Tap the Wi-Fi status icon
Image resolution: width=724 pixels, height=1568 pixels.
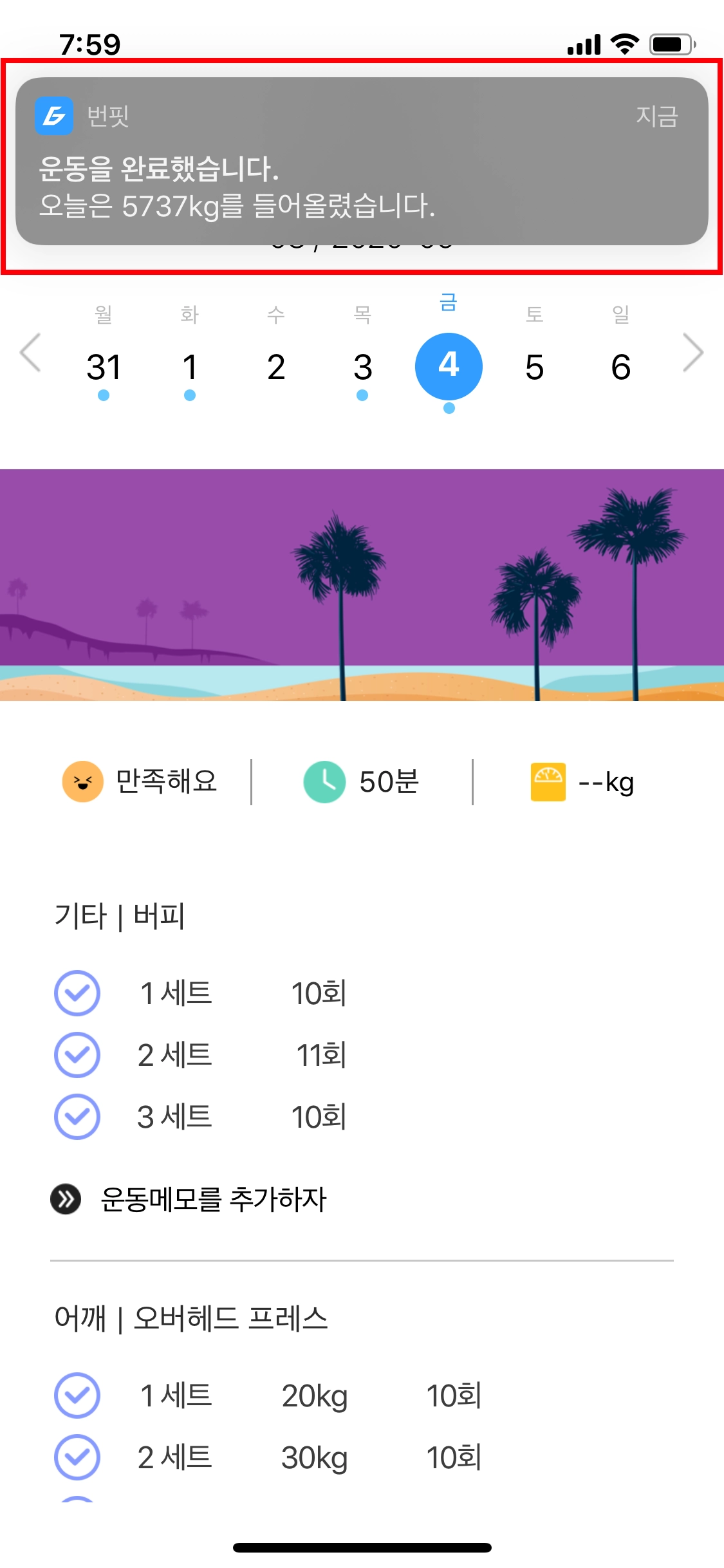point(624,44)
